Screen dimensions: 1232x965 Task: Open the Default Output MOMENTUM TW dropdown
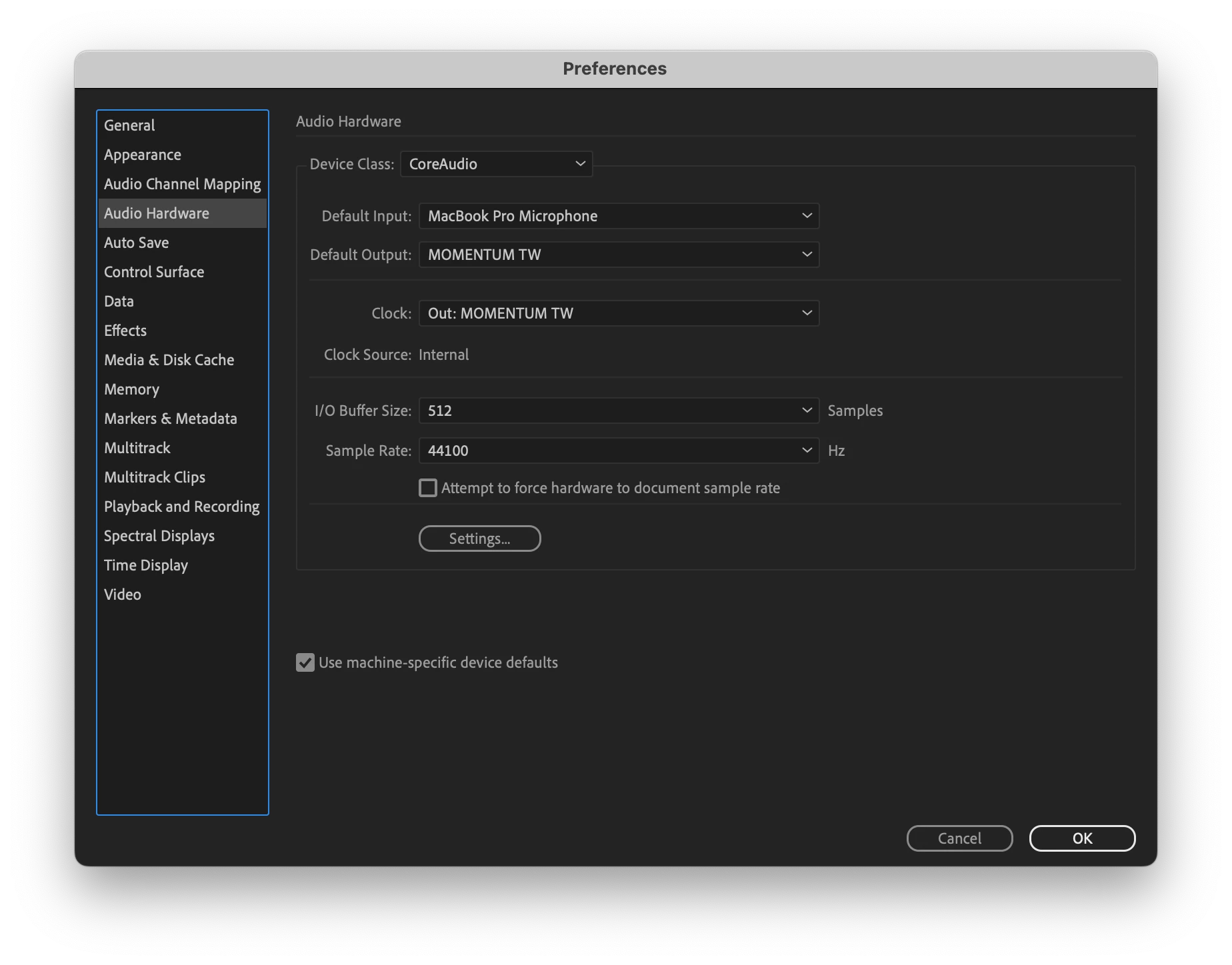pyautogui.click(x=619, y=255)
